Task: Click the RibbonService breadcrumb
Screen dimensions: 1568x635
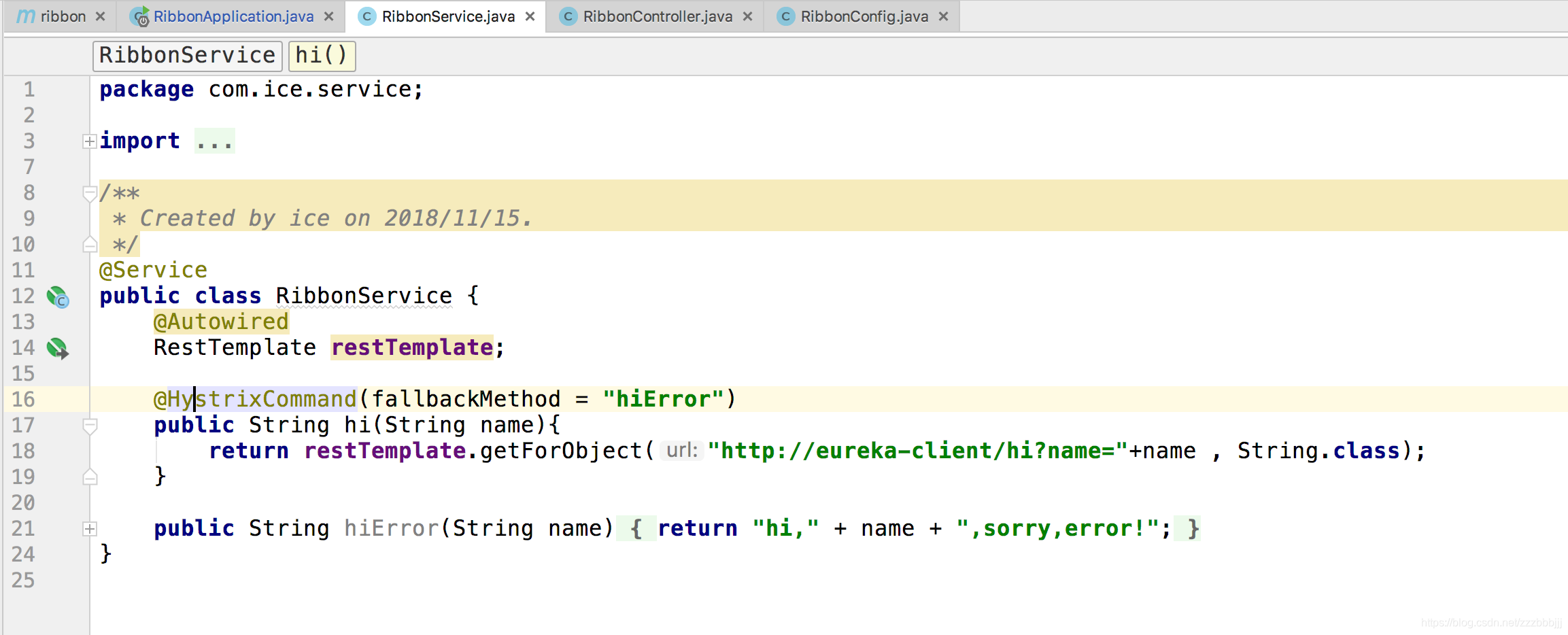Action: pyautogui.click(x=187, y=55)
